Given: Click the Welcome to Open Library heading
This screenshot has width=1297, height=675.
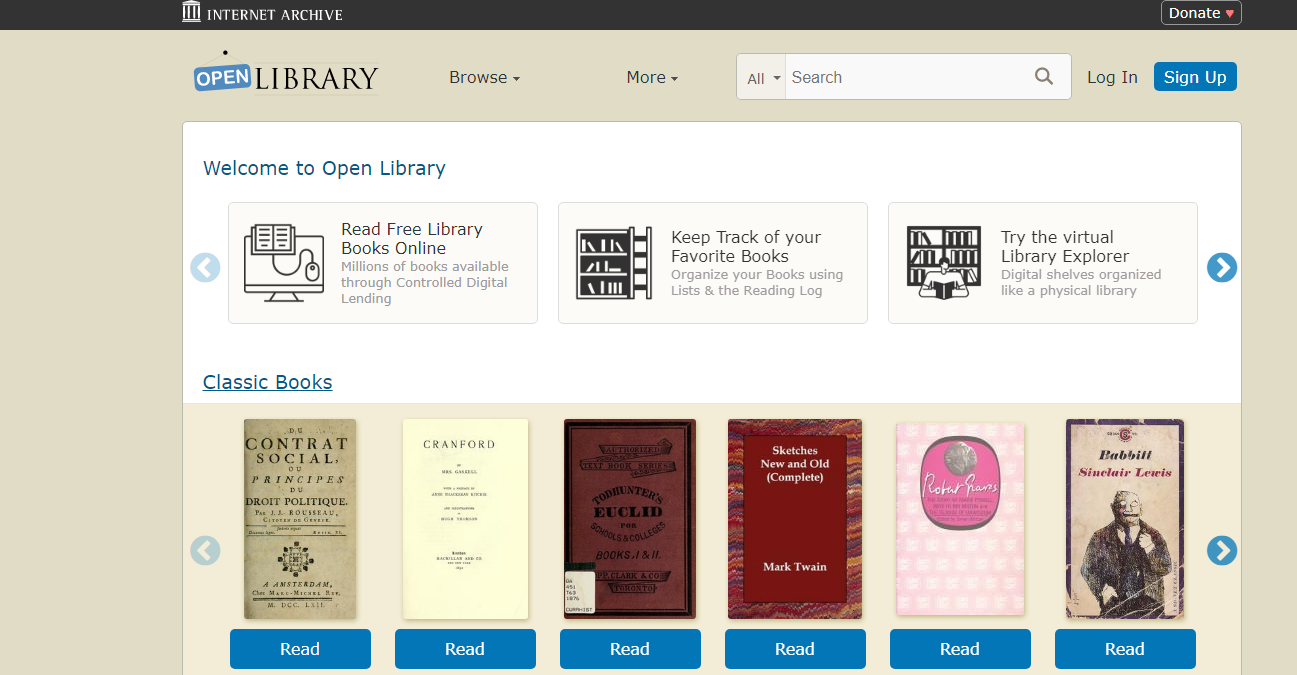Looking at the screenshot, I should pyautogui.click(x=324, y=168).
